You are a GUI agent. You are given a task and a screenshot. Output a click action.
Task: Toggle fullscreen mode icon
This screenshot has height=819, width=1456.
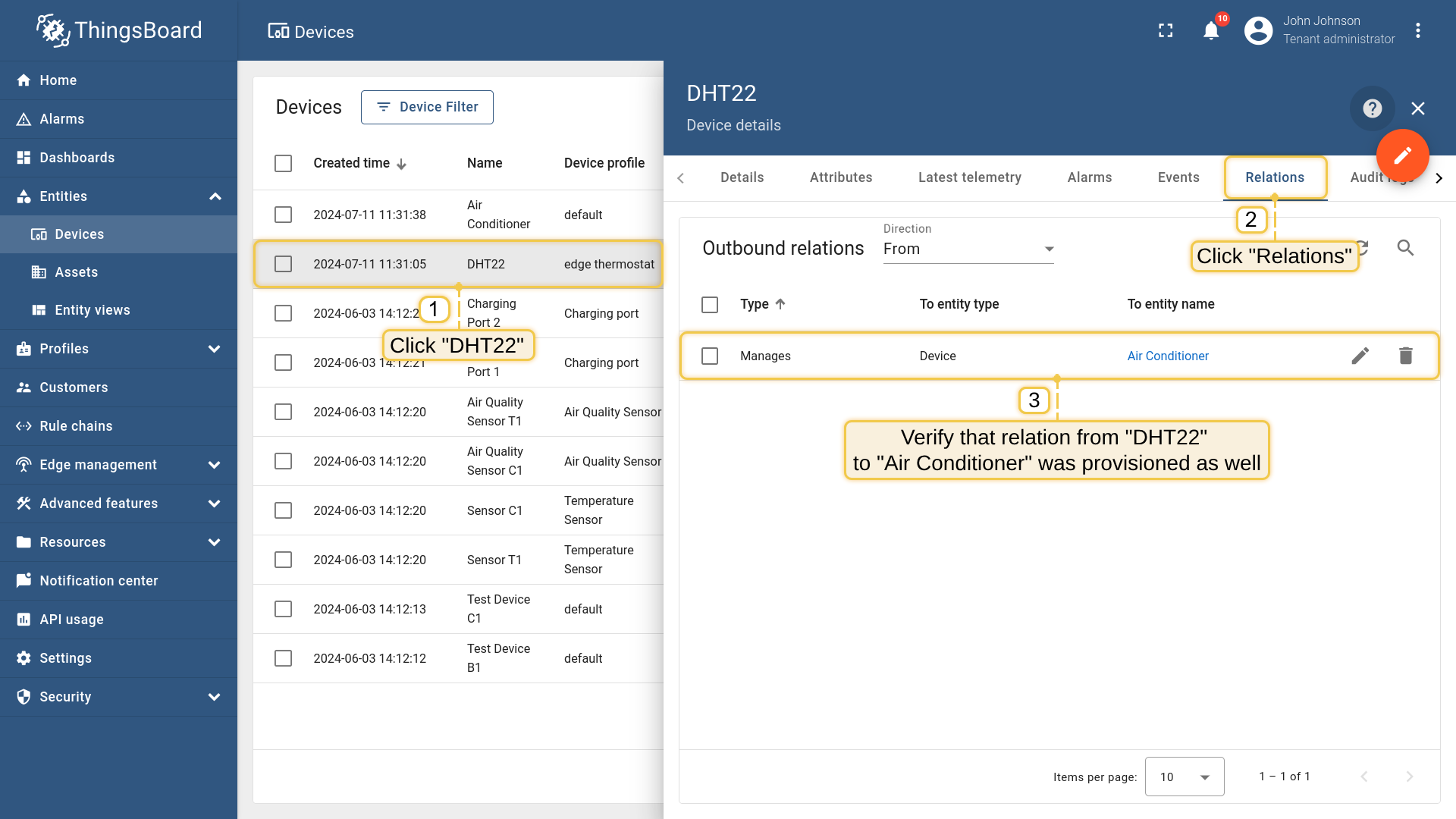coord(1166,31)
